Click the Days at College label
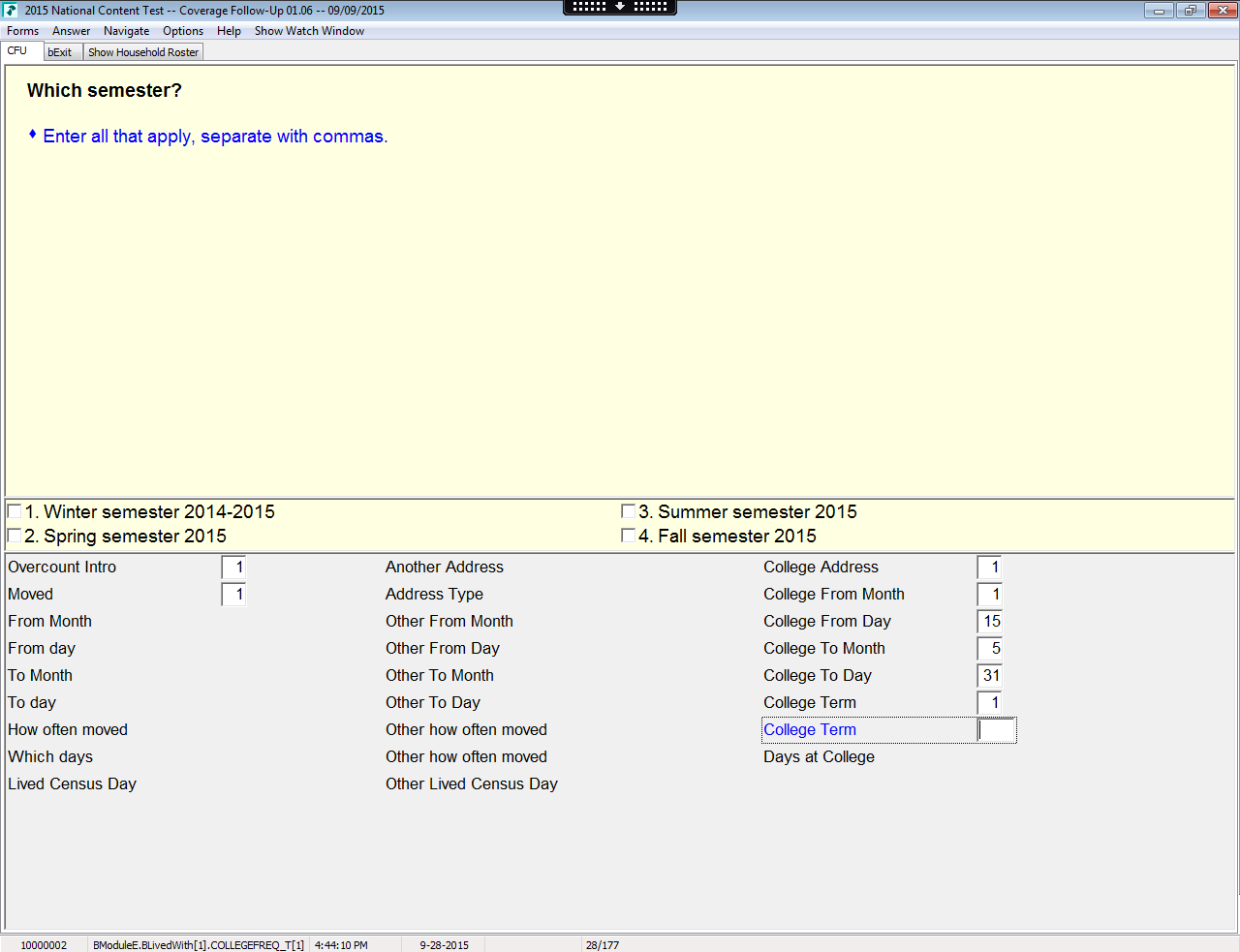The height and width of the screenshot is (952, 1240). [x=819, y=757]
